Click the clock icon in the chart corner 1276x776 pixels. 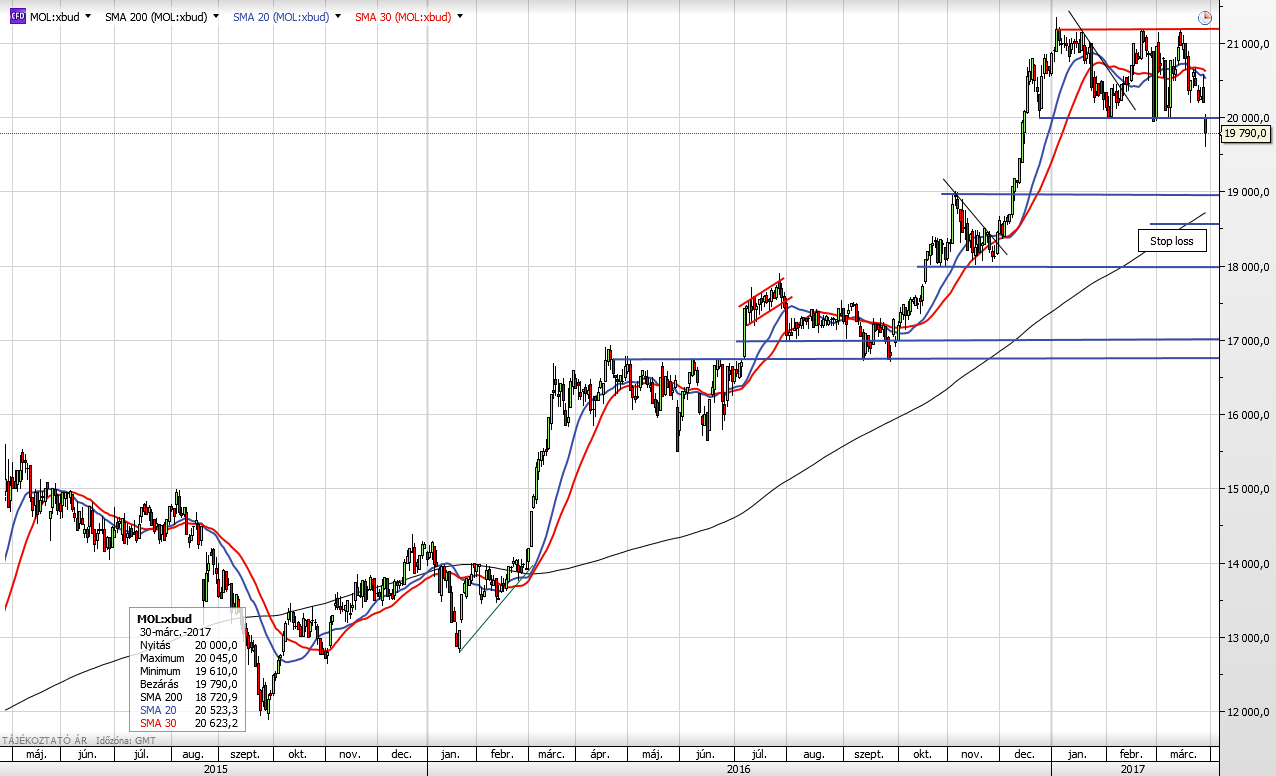coord(1204,18)
